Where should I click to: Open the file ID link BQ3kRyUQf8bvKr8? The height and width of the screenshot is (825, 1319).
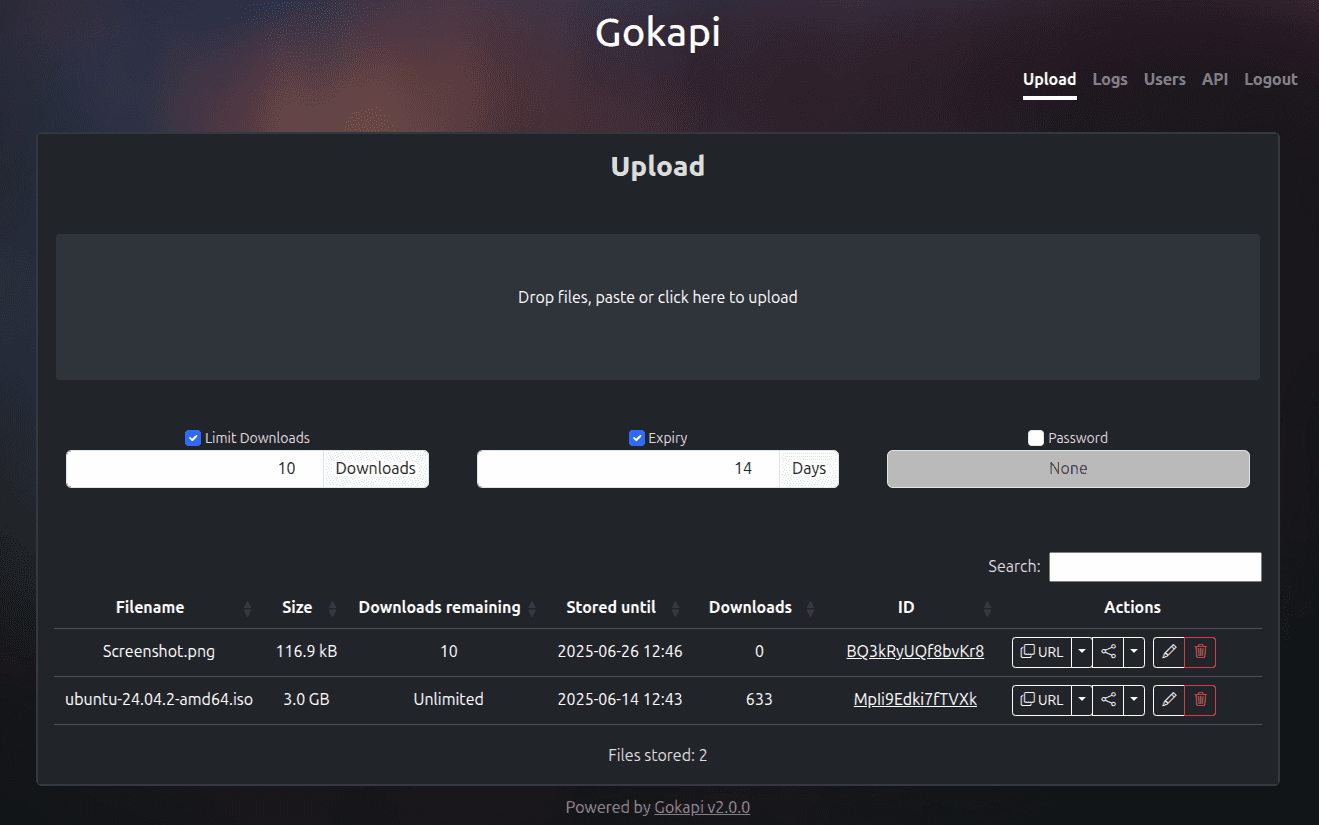pyautogui.click(x=915, y=651)
